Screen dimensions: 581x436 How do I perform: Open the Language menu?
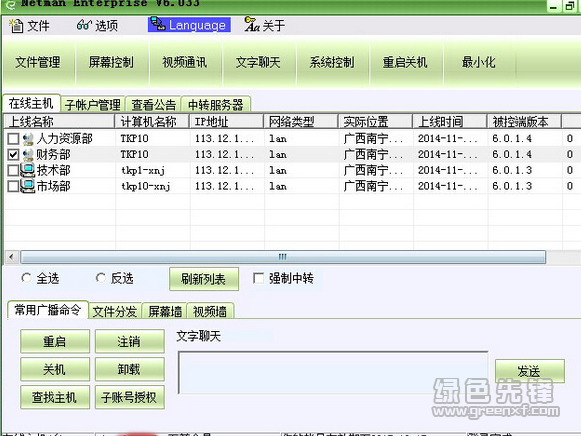tap(189, 25)
